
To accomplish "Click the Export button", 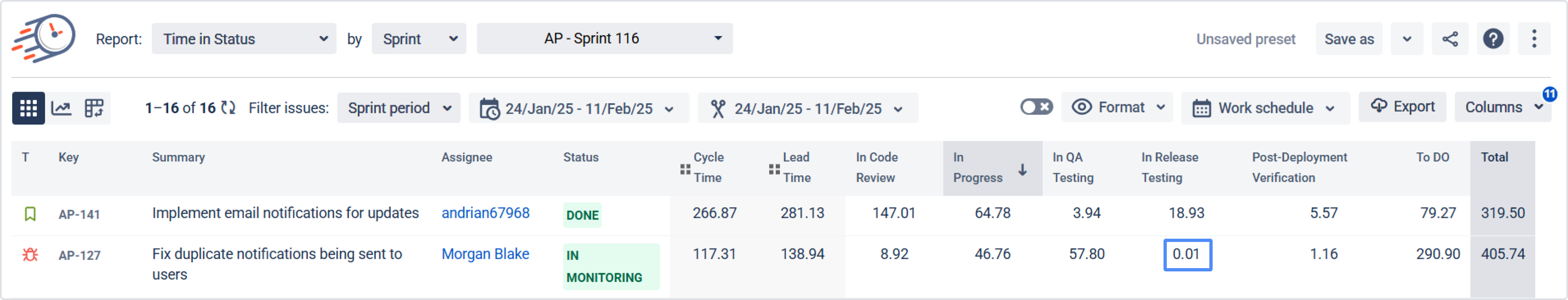I will coord(1403,107).
